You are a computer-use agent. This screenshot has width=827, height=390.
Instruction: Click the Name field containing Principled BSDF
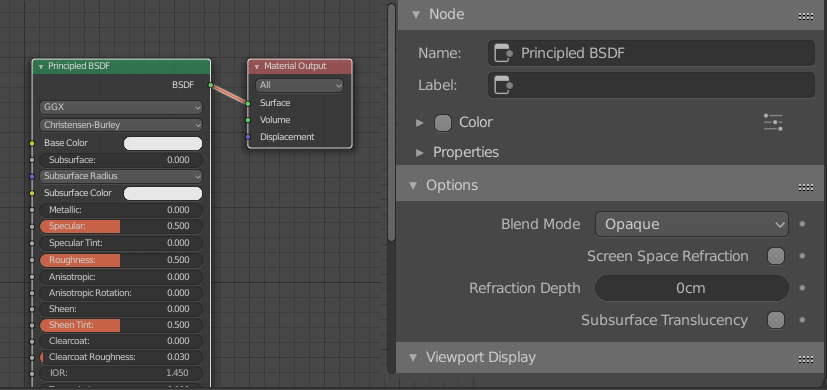point(651,53)
